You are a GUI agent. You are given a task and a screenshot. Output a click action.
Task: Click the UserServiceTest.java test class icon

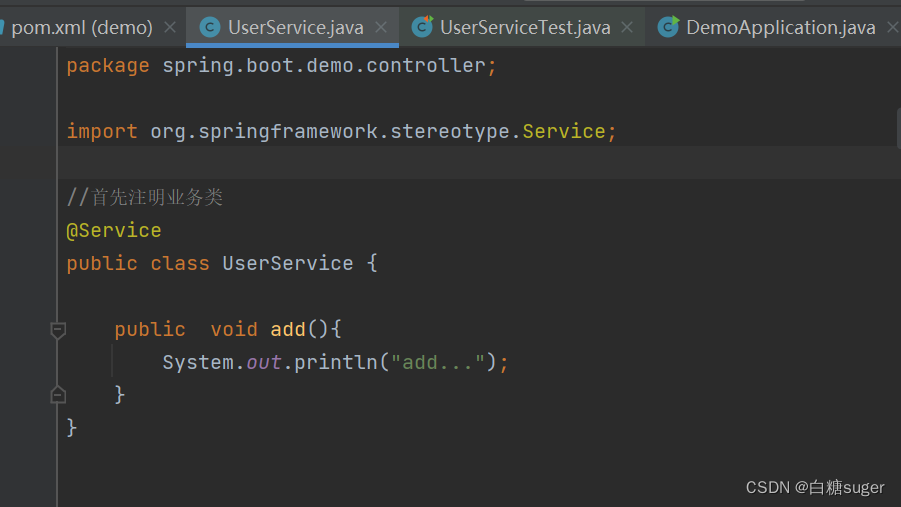pos(422,27)
